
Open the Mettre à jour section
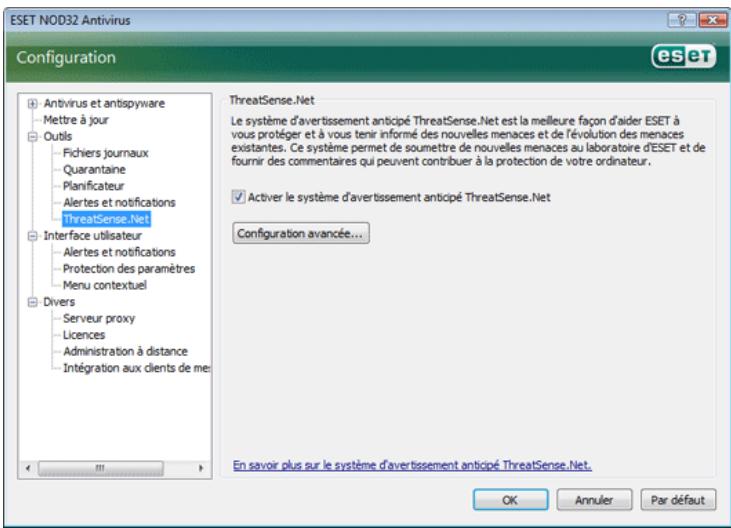pos(76,120)
